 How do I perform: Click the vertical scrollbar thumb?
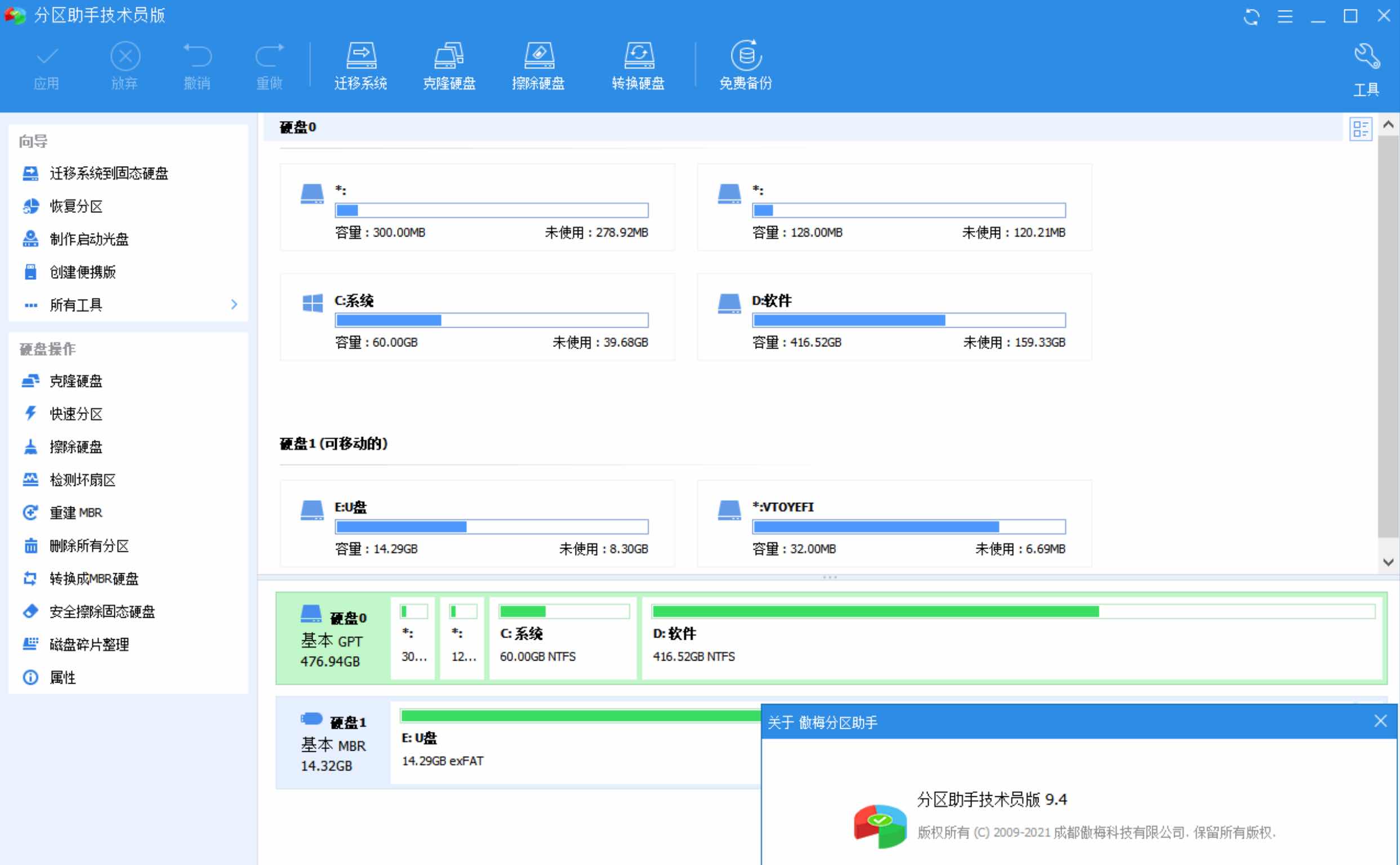(1388, 336)
